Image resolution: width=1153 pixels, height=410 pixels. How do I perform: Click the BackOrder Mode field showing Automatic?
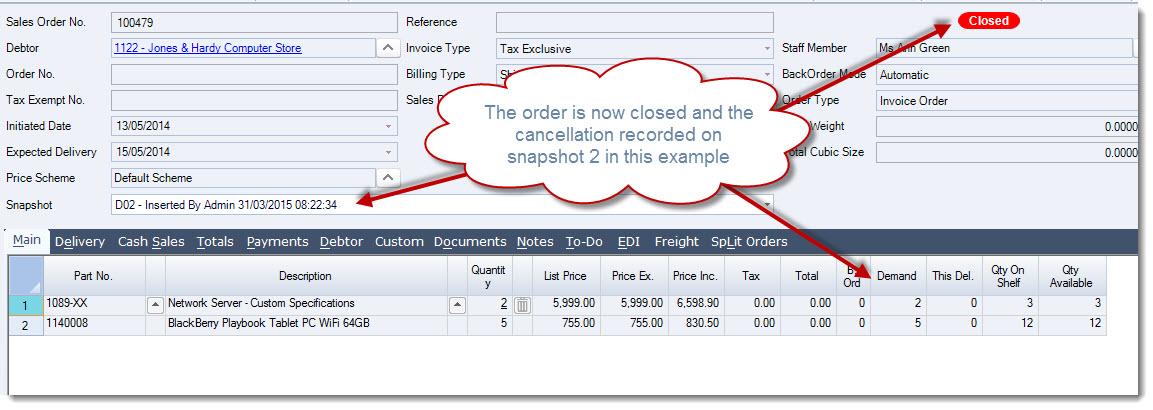[x=1007, y=74]
